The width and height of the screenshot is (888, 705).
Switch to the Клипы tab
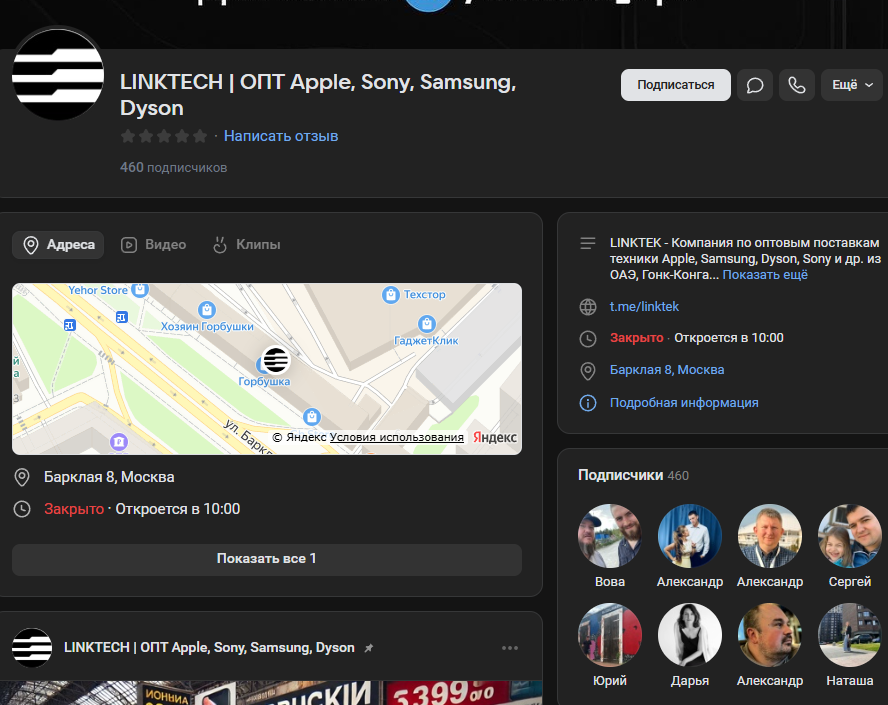tap(246, 245)
